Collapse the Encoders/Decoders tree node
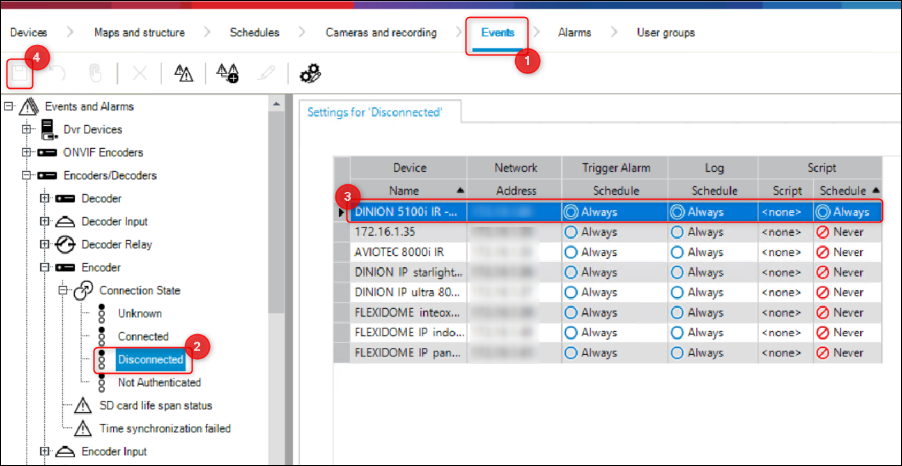902x466 pixels. coord(27,175)
